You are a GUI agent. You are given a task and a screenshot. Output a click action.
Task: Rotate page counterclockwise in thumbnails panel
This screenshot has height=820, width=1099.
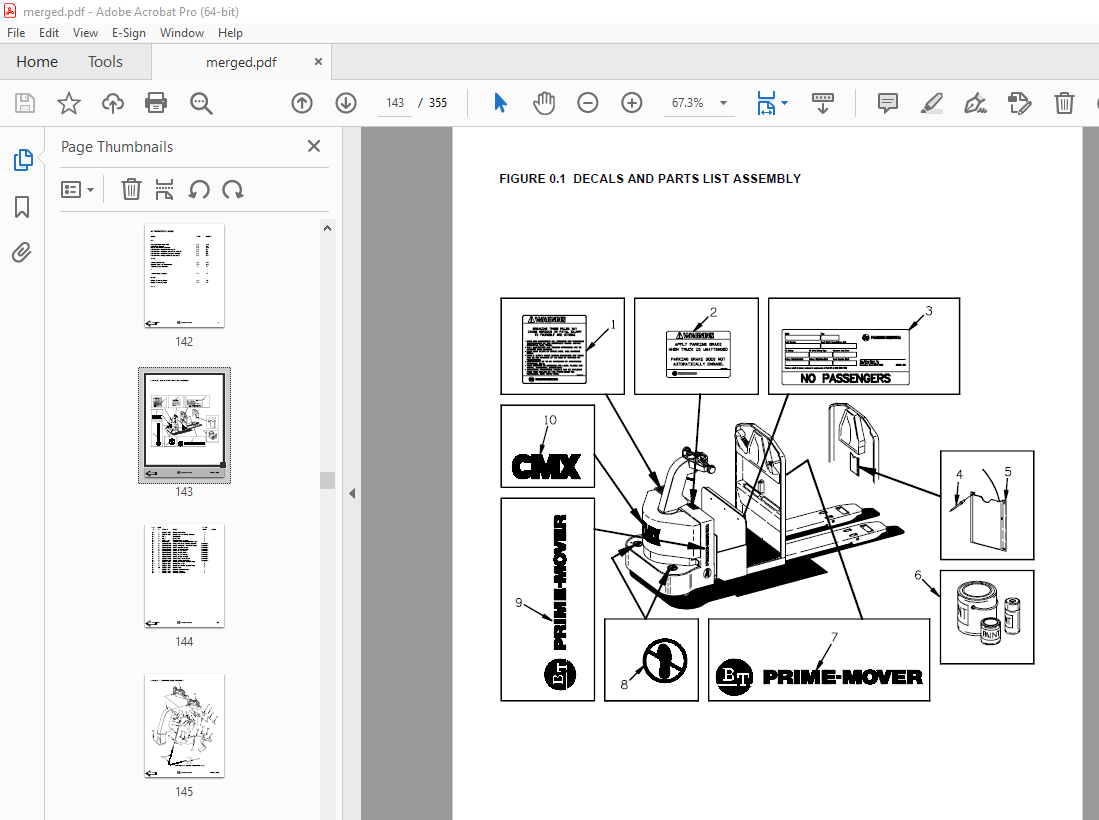[x=199, y=189]
